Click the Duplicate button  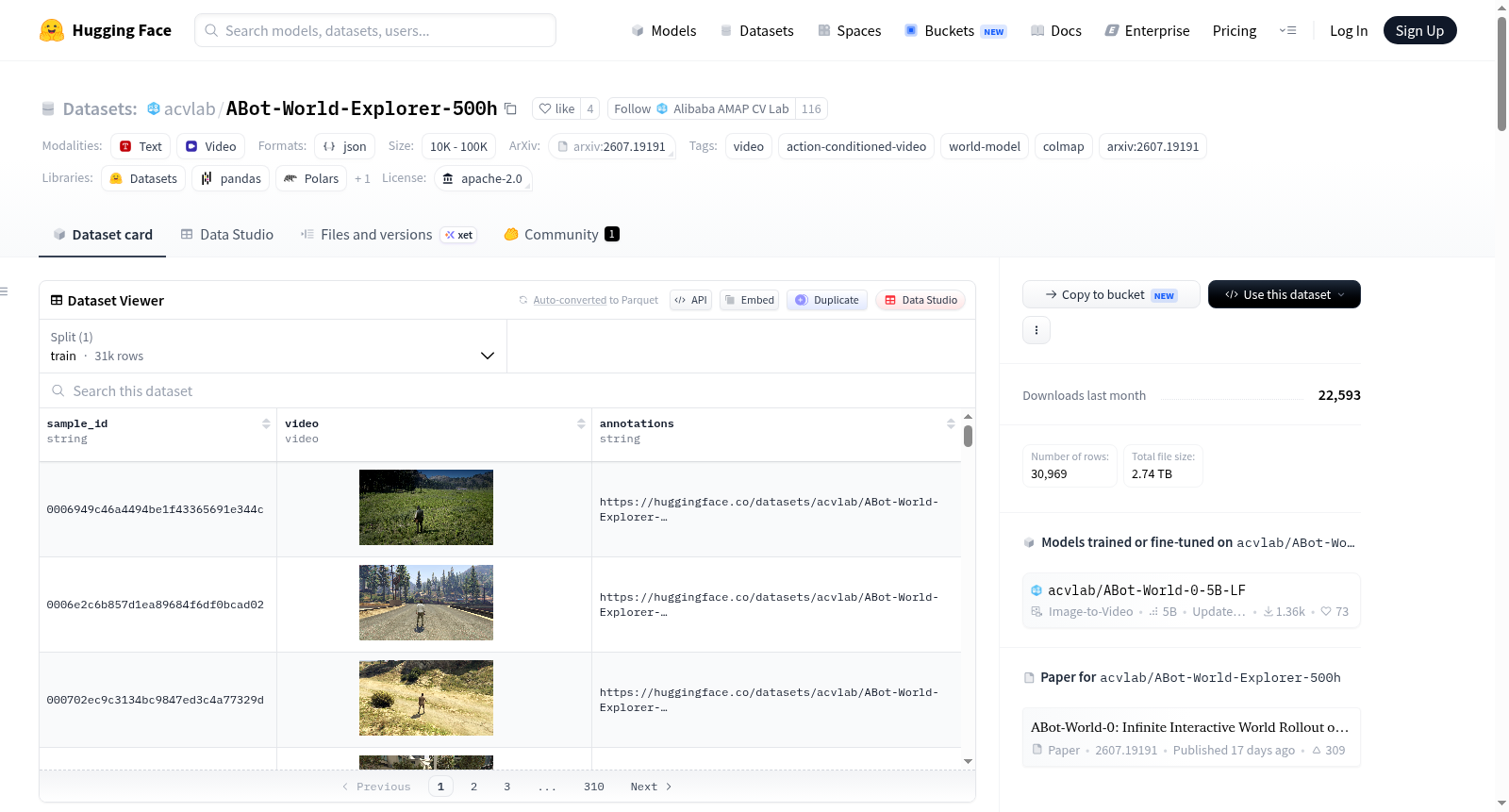pyautogui.click(x=827, y=300)
